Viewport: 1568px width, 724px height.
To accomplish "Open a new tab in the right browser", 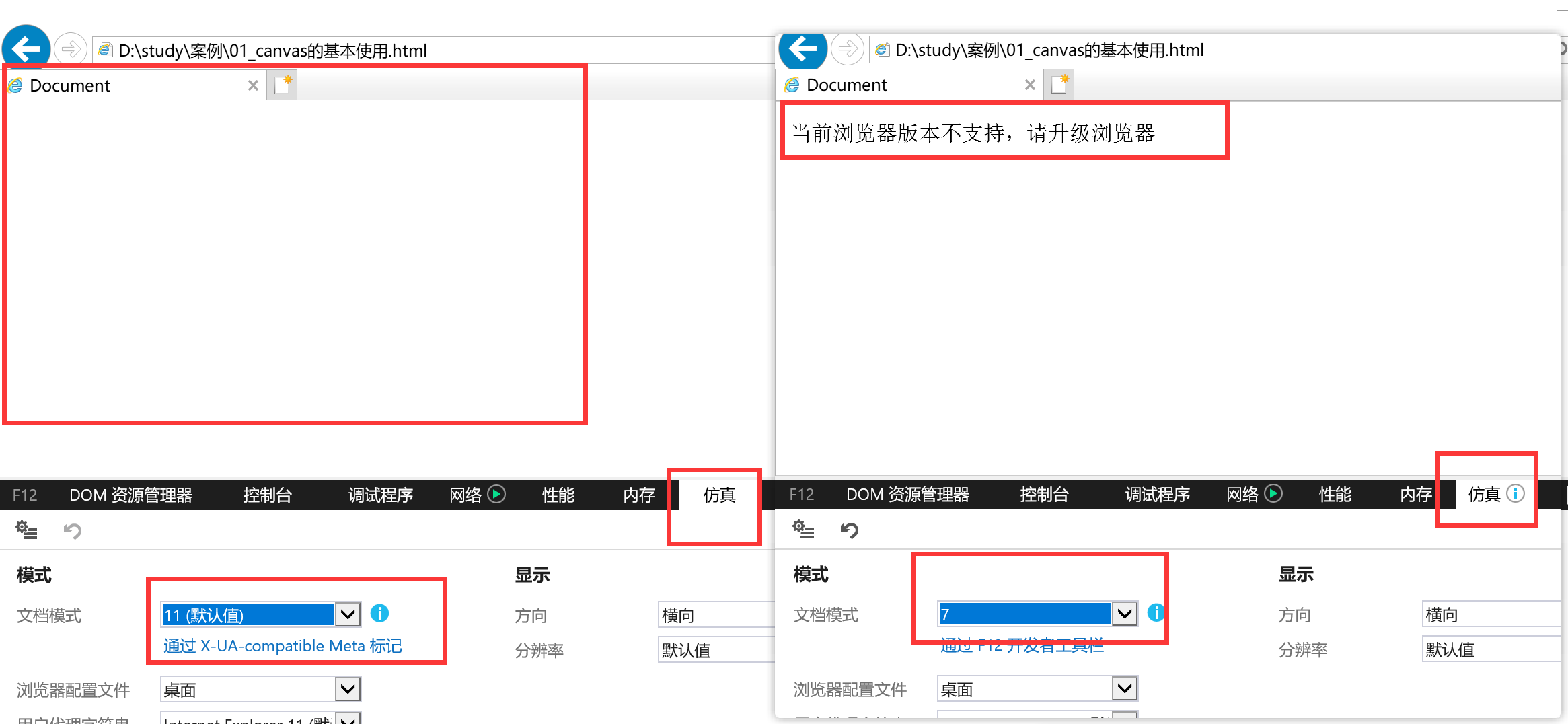I will pos(1059,85).
